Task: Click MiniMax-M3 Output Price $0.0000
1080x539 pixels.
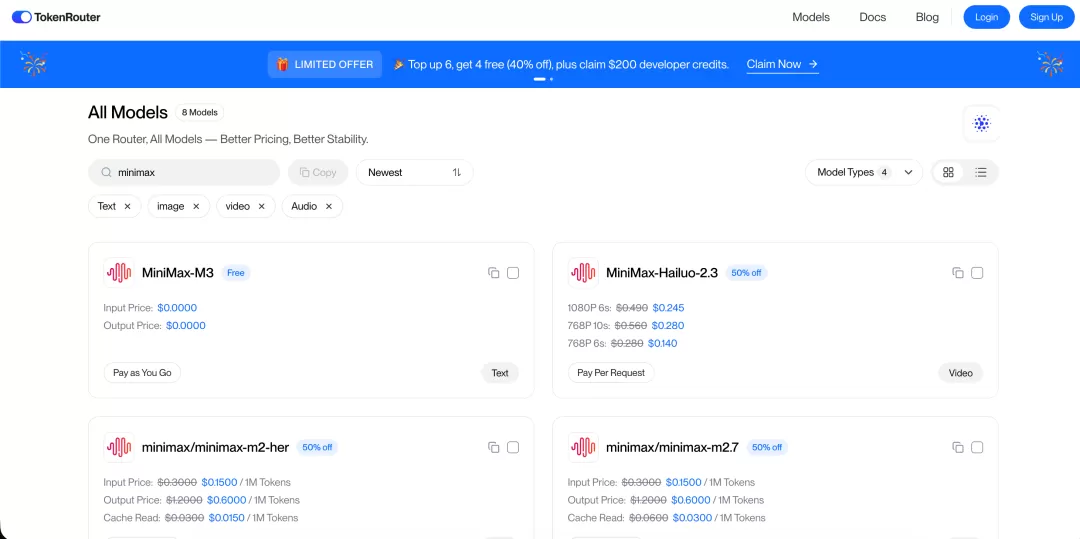Action: click(x=186, y=326)
